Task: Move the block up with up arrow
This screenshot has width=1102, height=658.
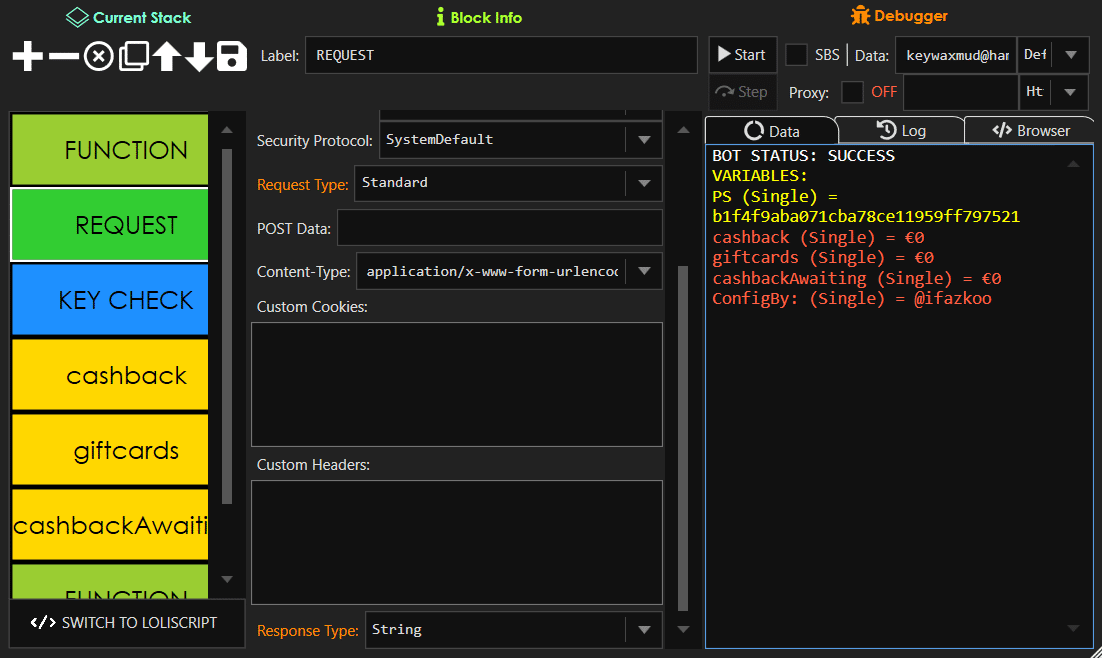Action: point(166,57)
